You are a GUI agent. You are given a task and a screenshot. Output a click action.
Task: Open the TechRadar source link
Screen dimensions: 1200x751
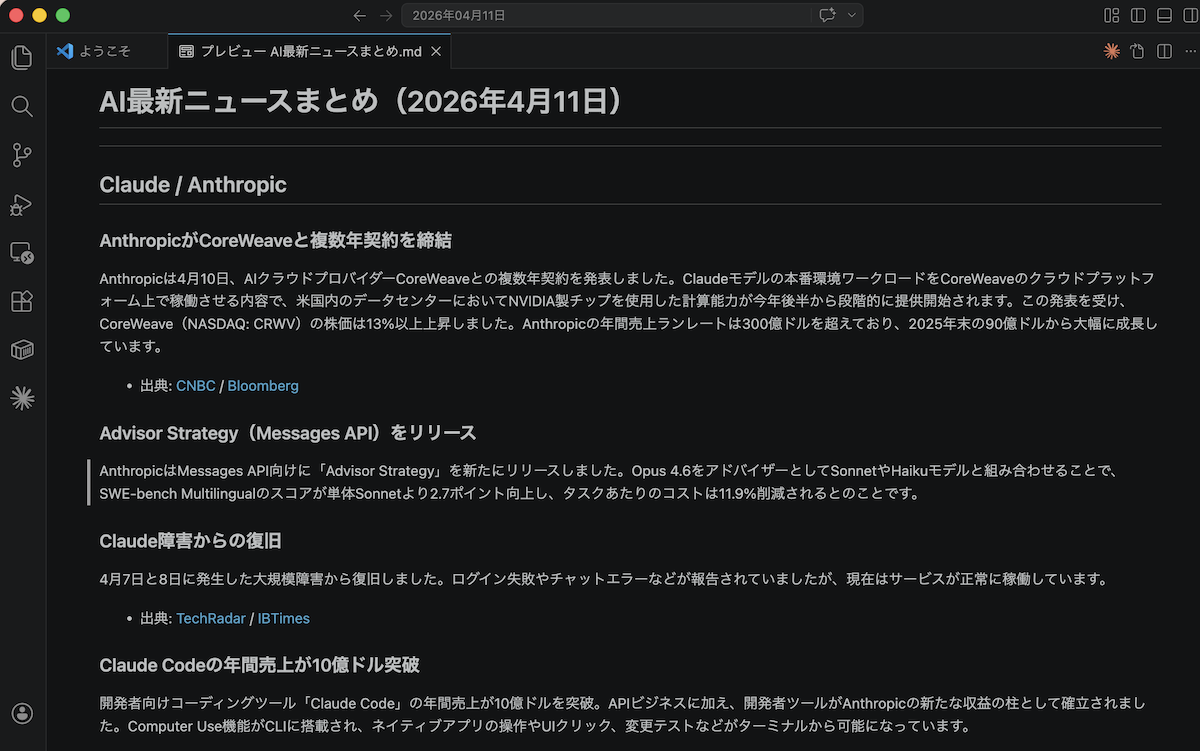pos(210,618)
